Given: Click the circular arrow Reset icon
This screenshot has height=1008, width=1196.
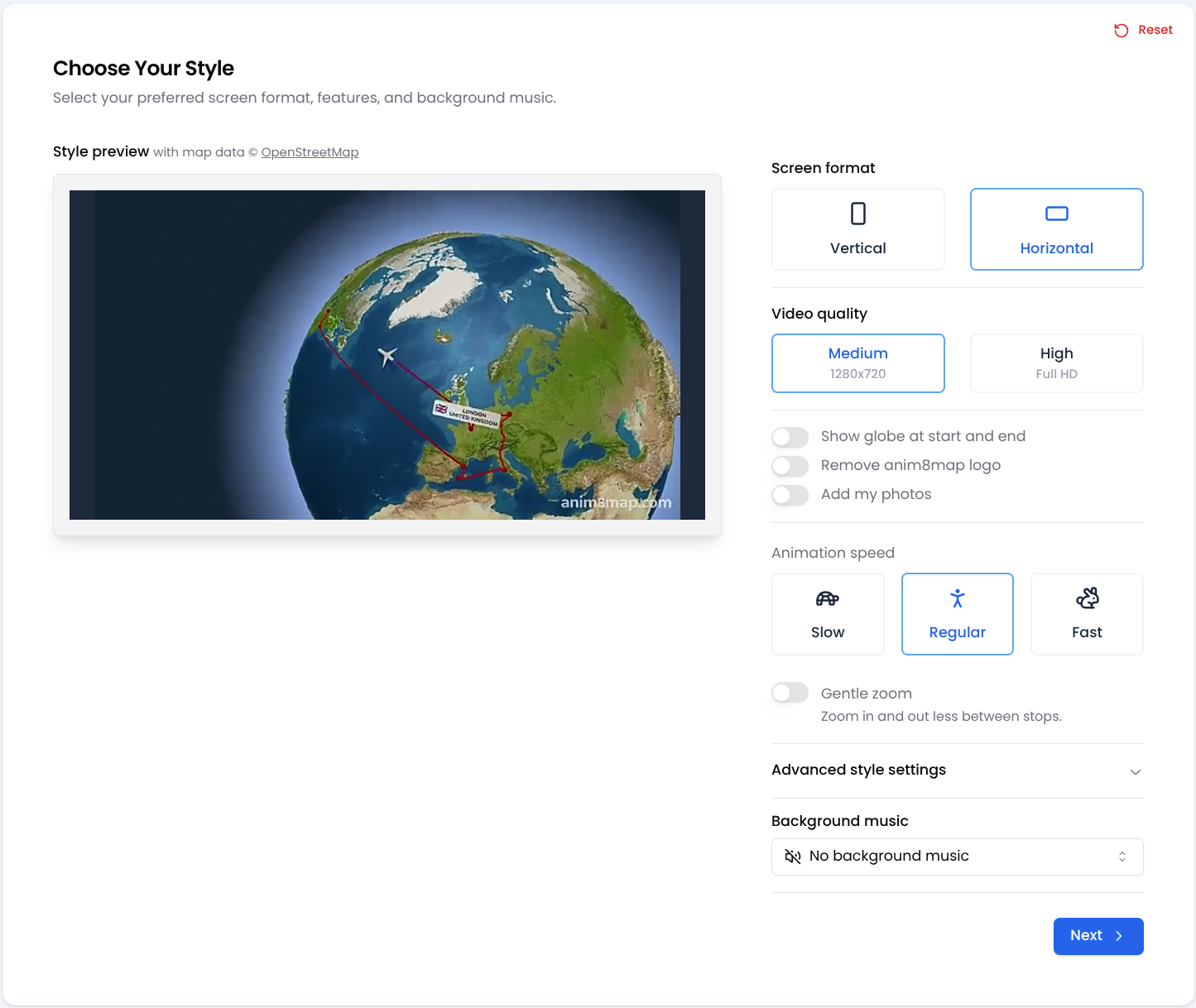Looking at the screenshot, I should pos(1121,31).
